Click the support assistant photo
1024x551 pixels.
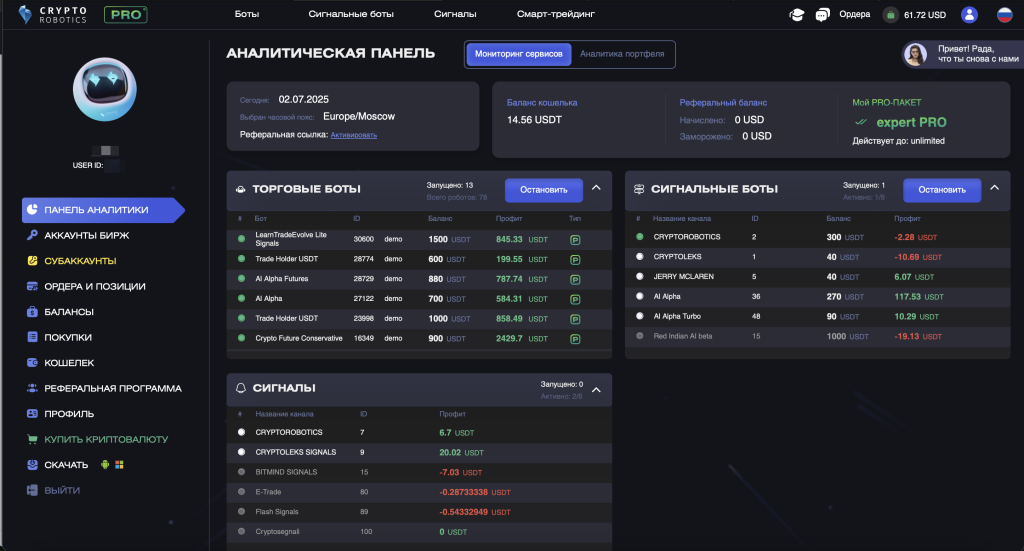[915, 54]
